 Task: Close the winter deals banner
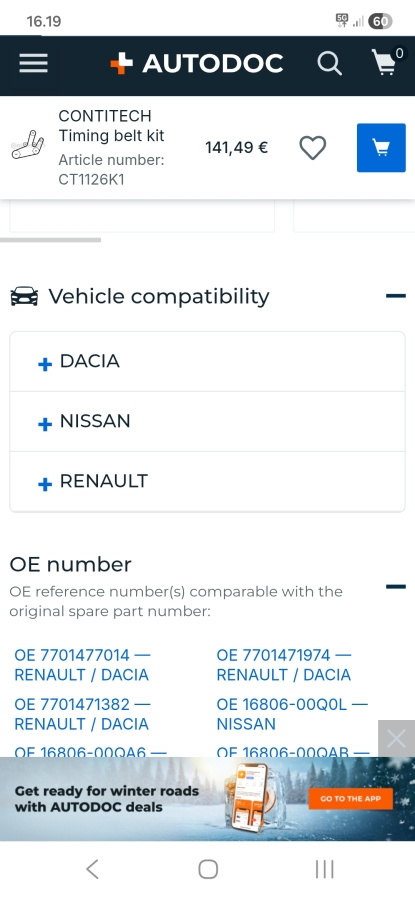point(396,739)
